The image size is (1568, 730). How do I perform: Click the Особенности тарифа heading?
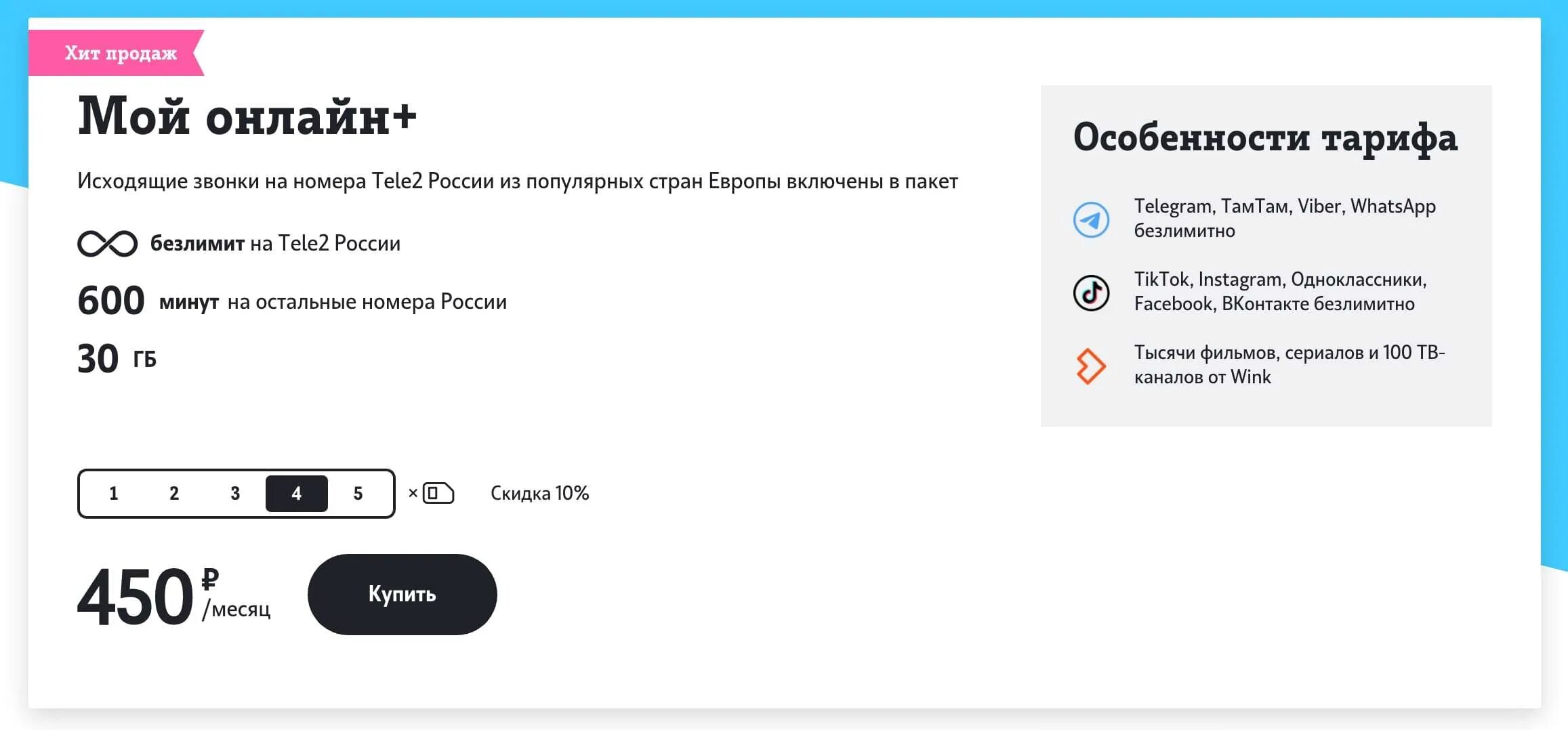click(1265, 137)
